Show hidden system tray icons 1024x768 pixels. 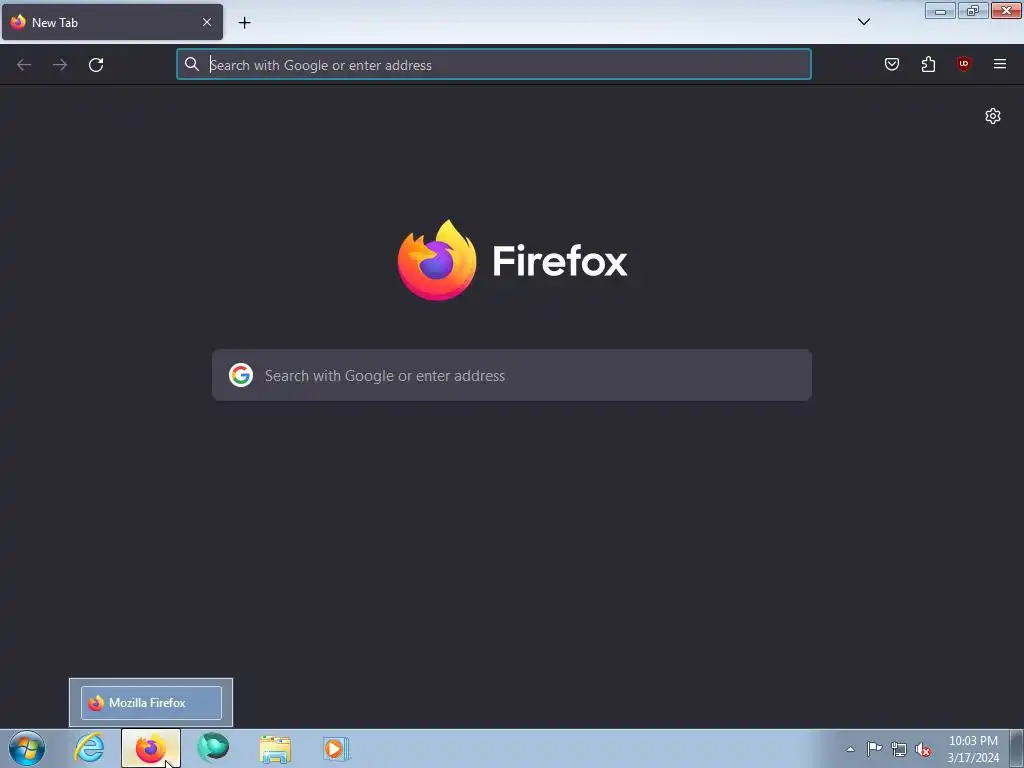(850, 749)
